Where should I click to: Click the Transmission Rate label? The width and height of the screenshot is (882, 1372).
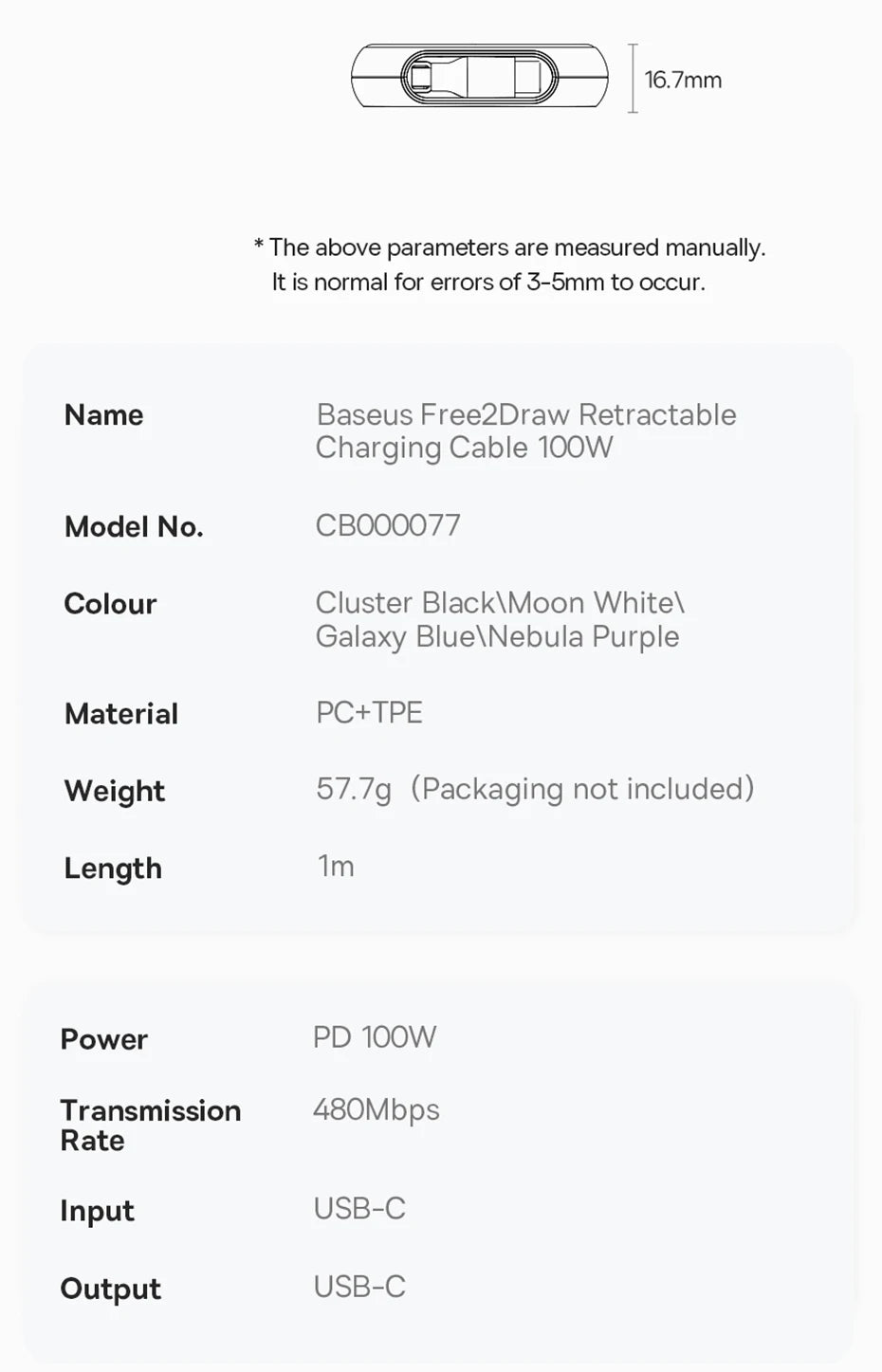pos(150,1125)
